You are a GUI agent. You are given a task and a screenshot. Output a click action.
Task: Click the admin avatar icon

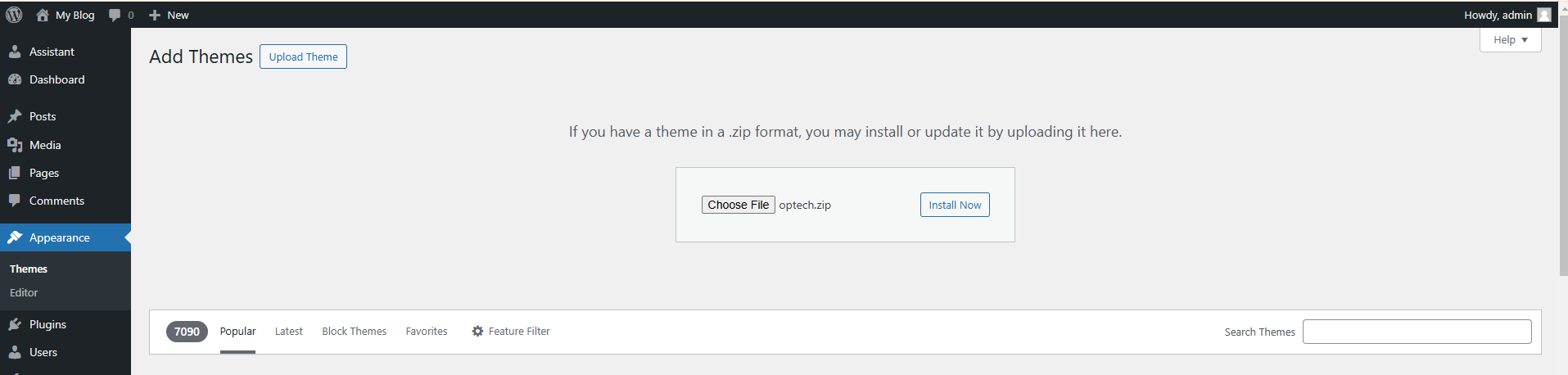pos(1543,15)
